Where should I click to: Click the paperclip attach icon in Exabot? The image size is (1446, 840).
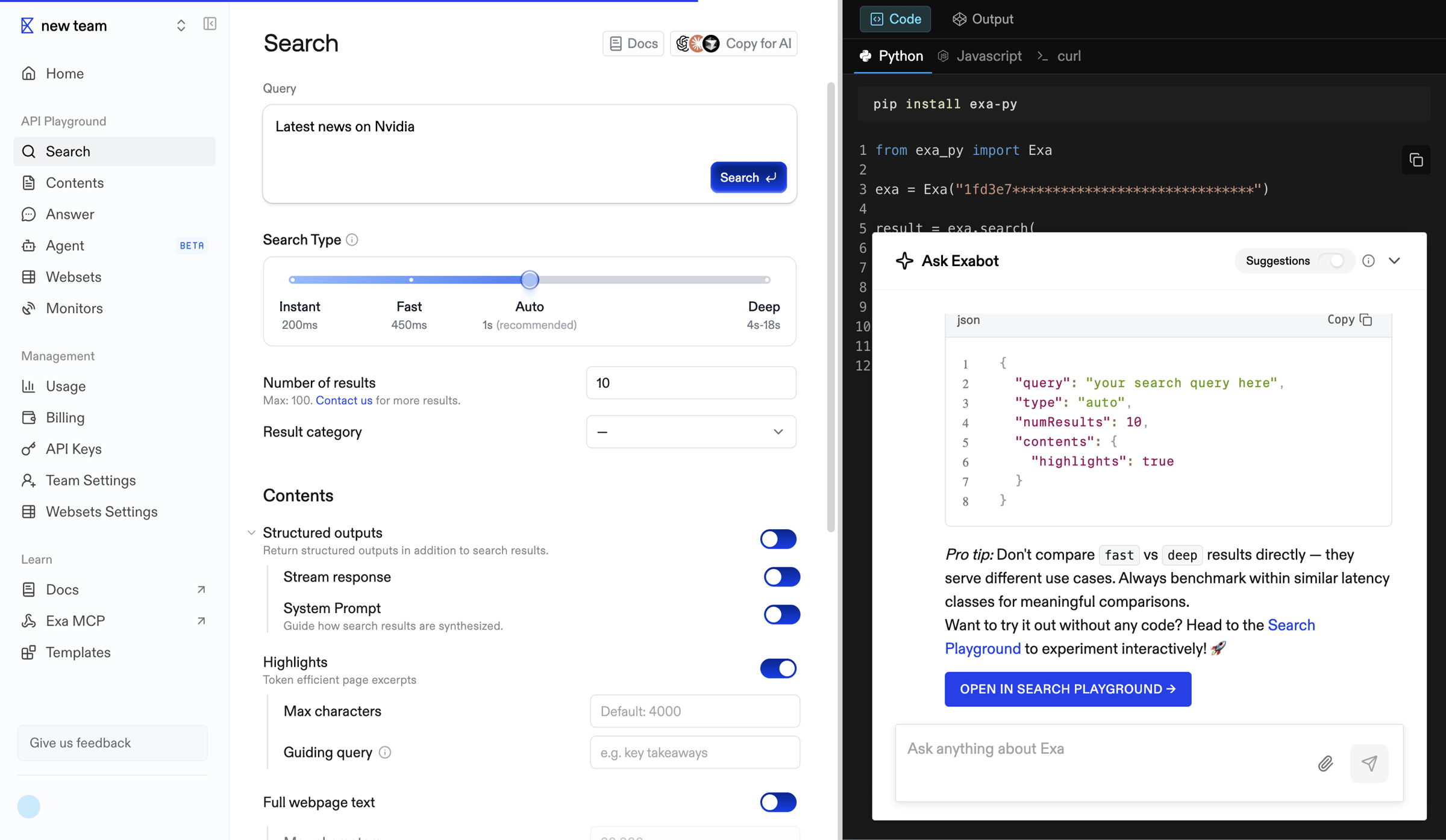click(x=1325, y=764)
